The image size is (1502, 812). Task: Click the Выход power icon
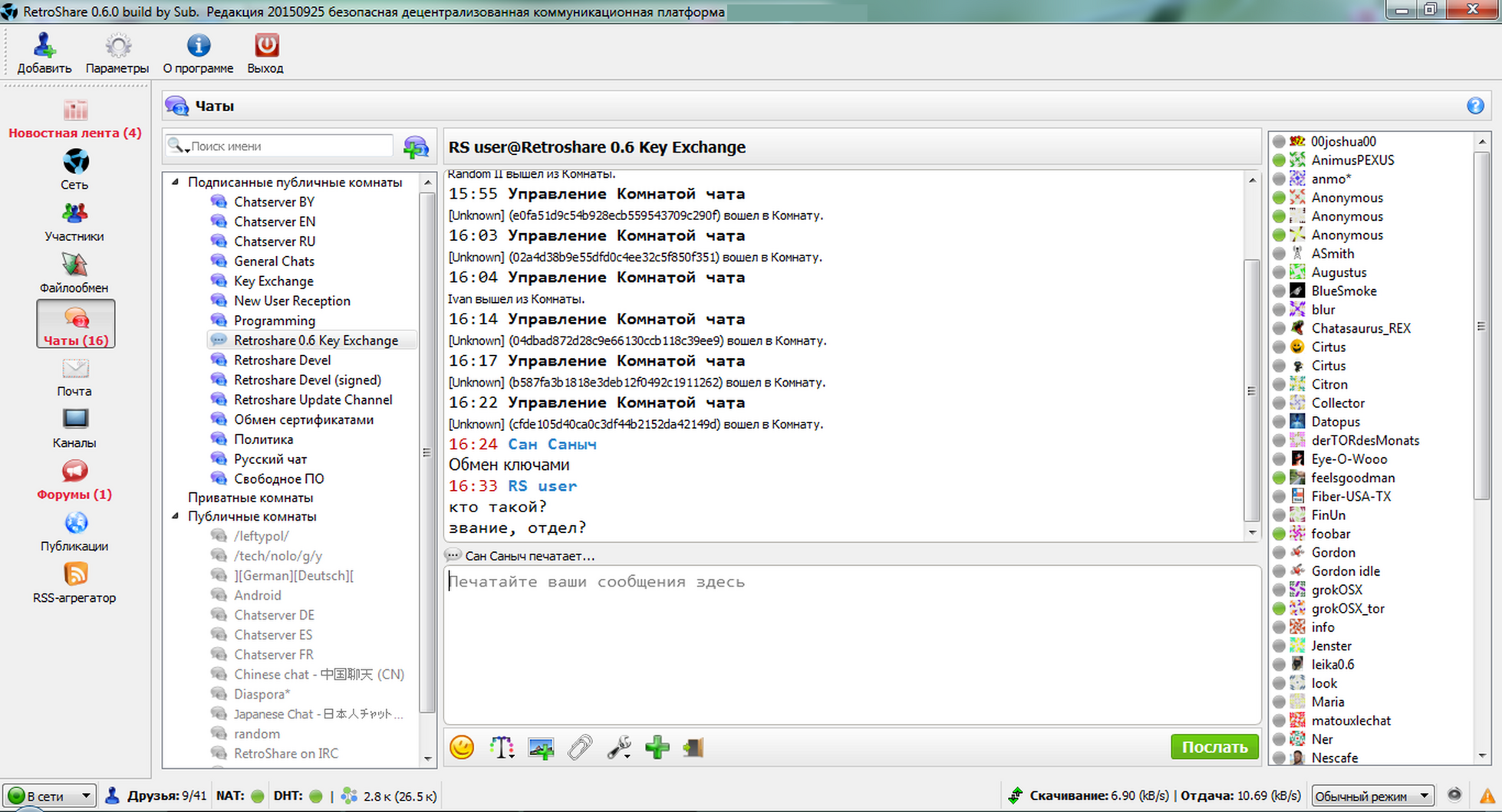point(266,46)
